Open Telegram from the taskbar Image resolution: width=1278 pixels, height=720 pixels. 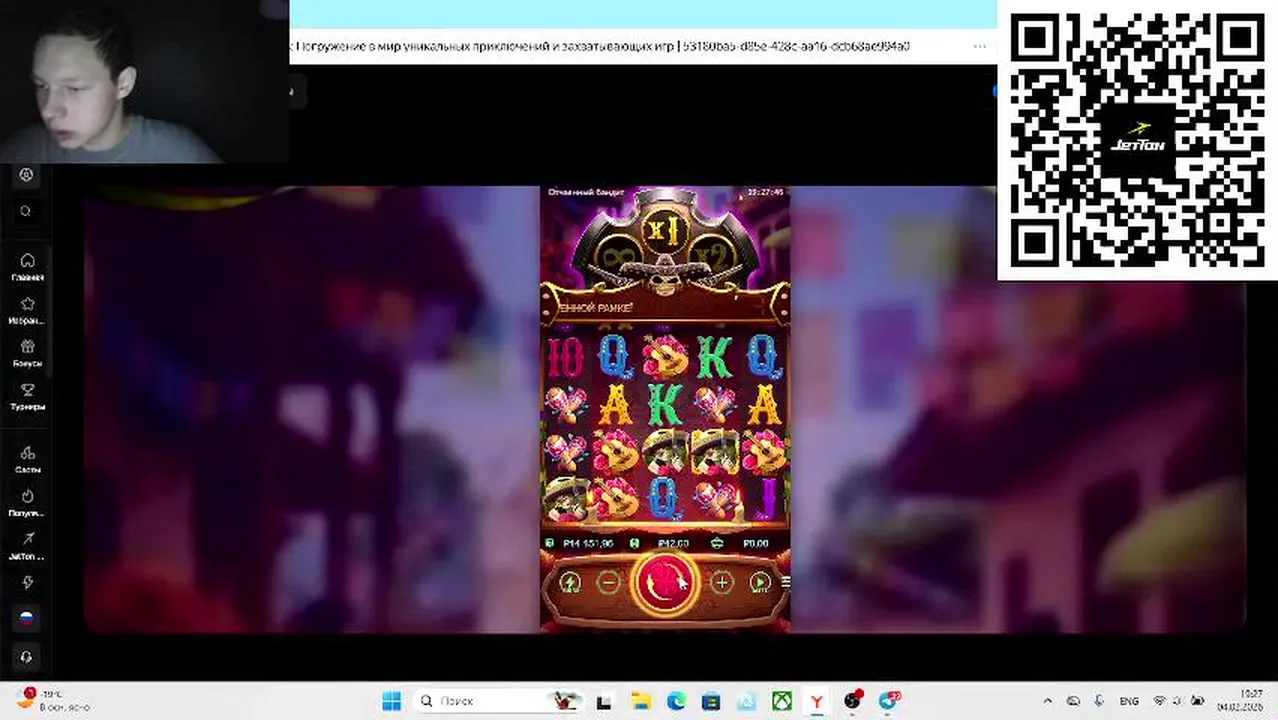point(888,701)
